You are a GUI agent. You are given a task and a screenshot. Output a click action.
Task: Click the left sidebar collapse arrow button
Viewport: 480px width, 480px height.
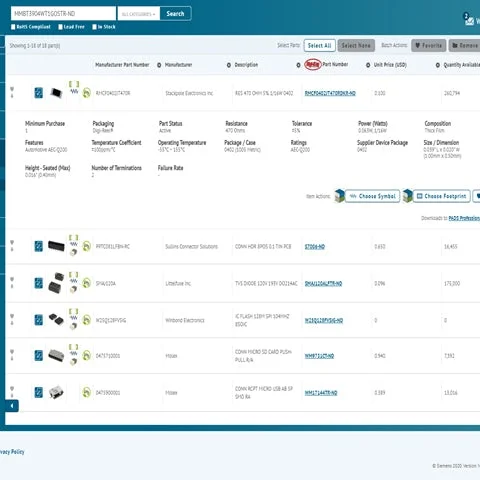12,406
